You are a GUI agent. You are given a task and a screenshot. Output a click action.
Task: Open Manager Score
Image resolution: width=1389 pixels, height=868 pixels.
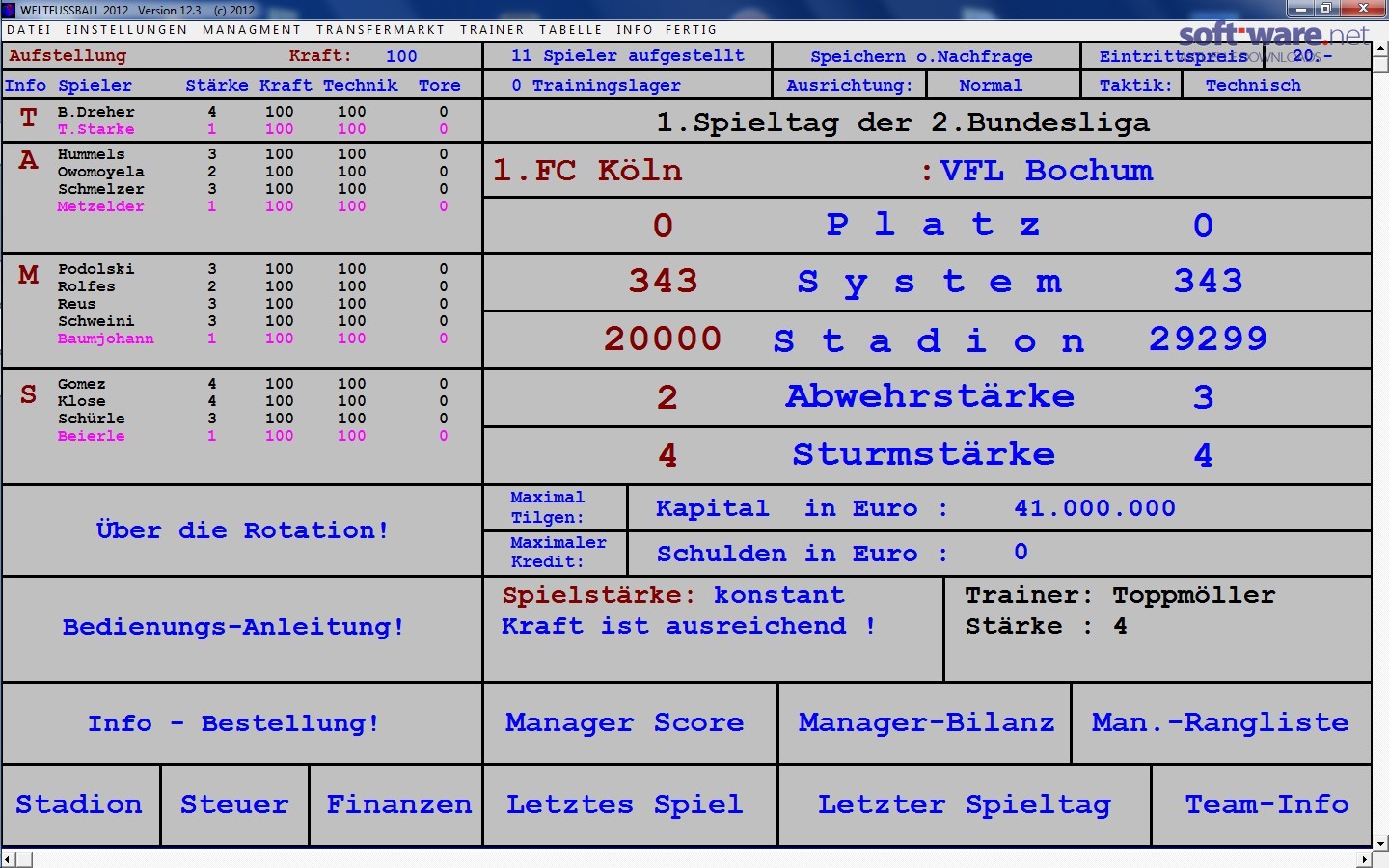click(x=629, y=723)
